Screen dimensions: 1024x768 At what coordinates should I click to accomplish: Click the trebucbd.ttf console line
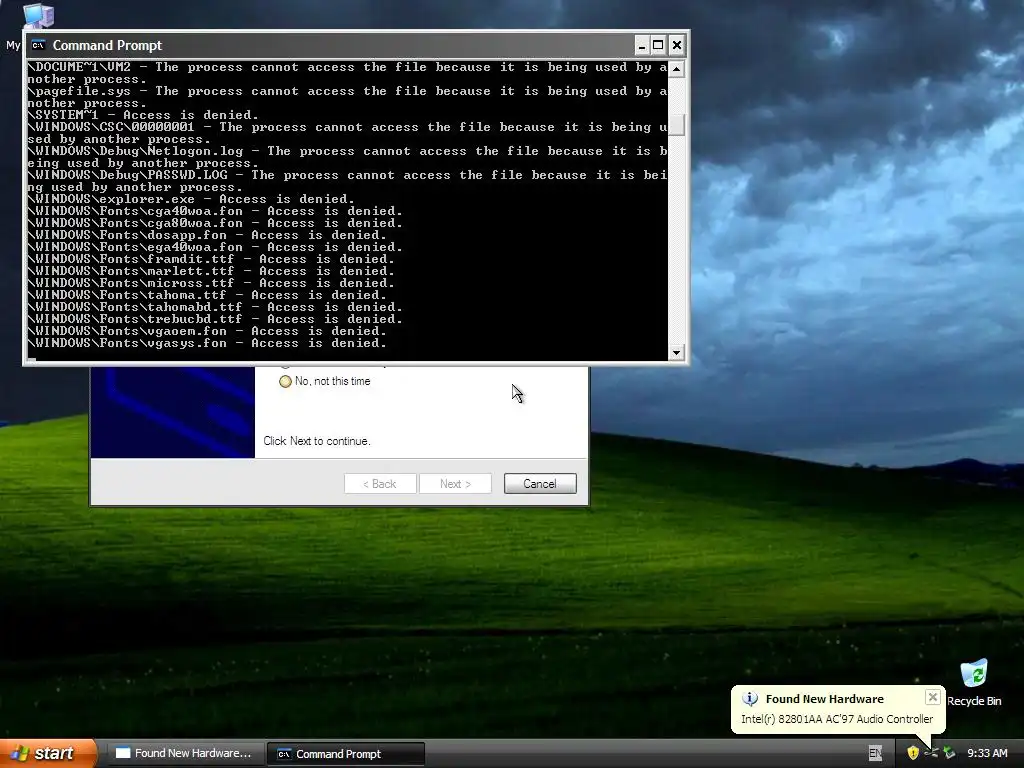click(x=216, y=319)
